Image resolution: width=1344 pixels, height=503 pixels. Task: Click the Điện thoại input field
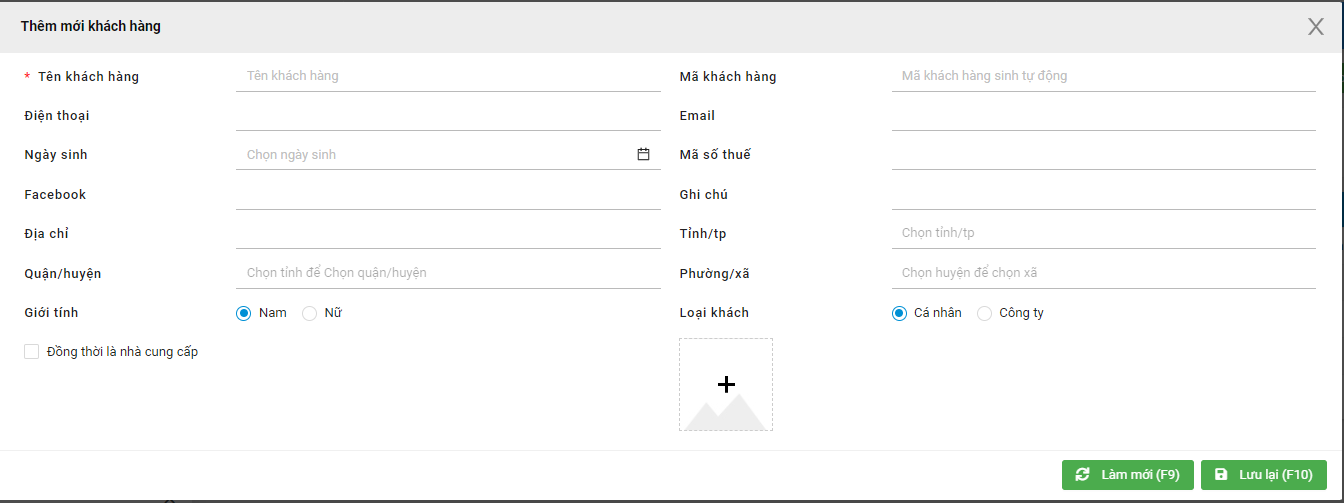pos(448,116)
